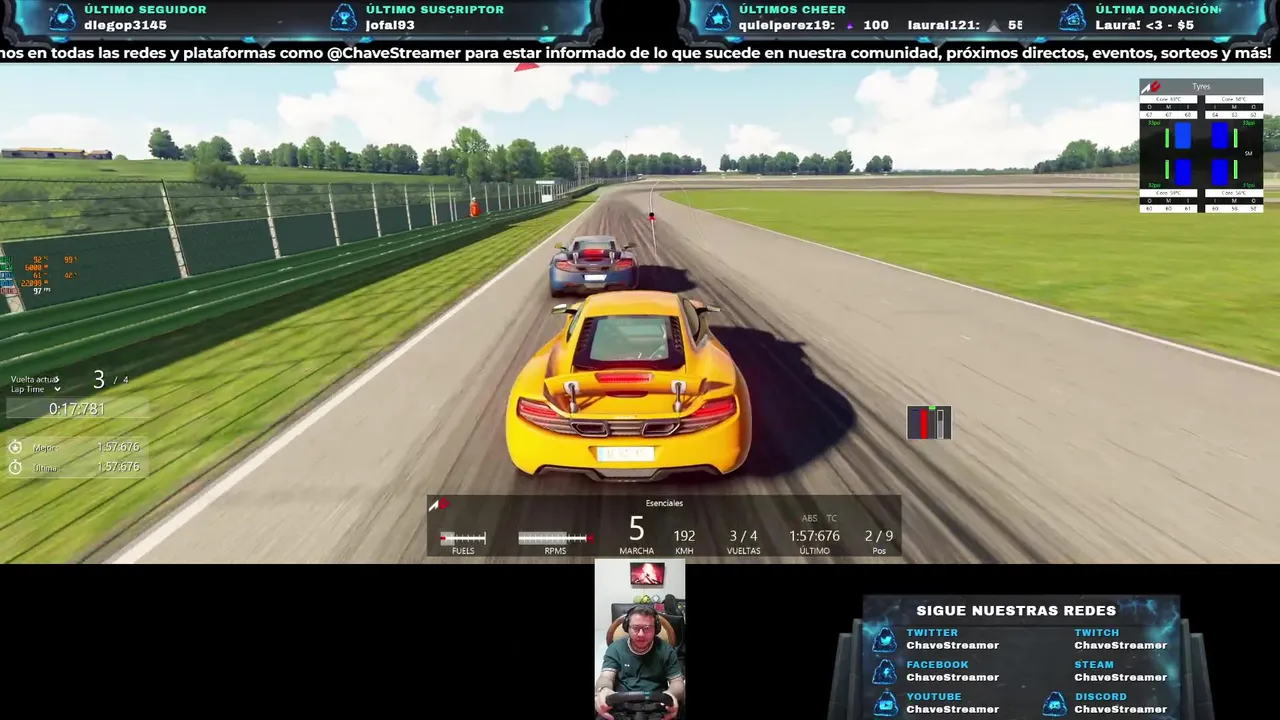Click the Tyres widget title

pyautogui.click(x=1201, y=87)
